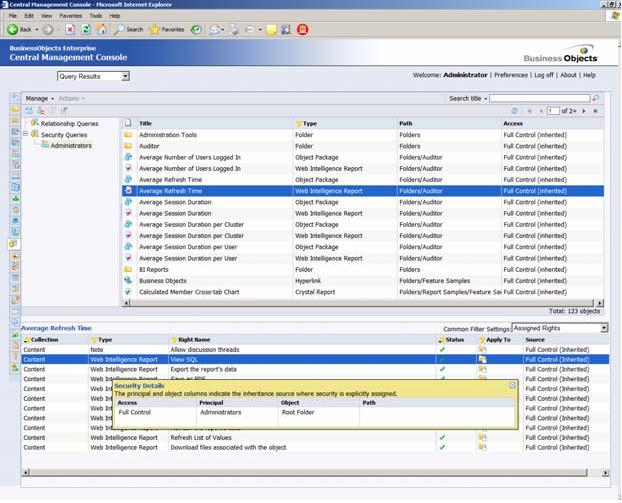Open the Folders icon in left sidebar
The image size is (622, 503).
(x=15, y=109)
